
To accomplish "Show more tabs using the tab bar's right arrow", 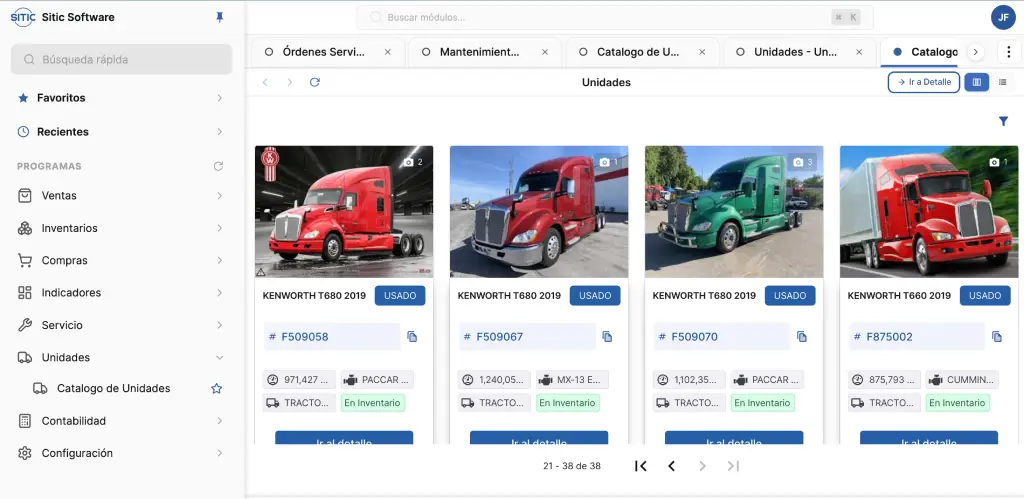I will click(975, 52).
